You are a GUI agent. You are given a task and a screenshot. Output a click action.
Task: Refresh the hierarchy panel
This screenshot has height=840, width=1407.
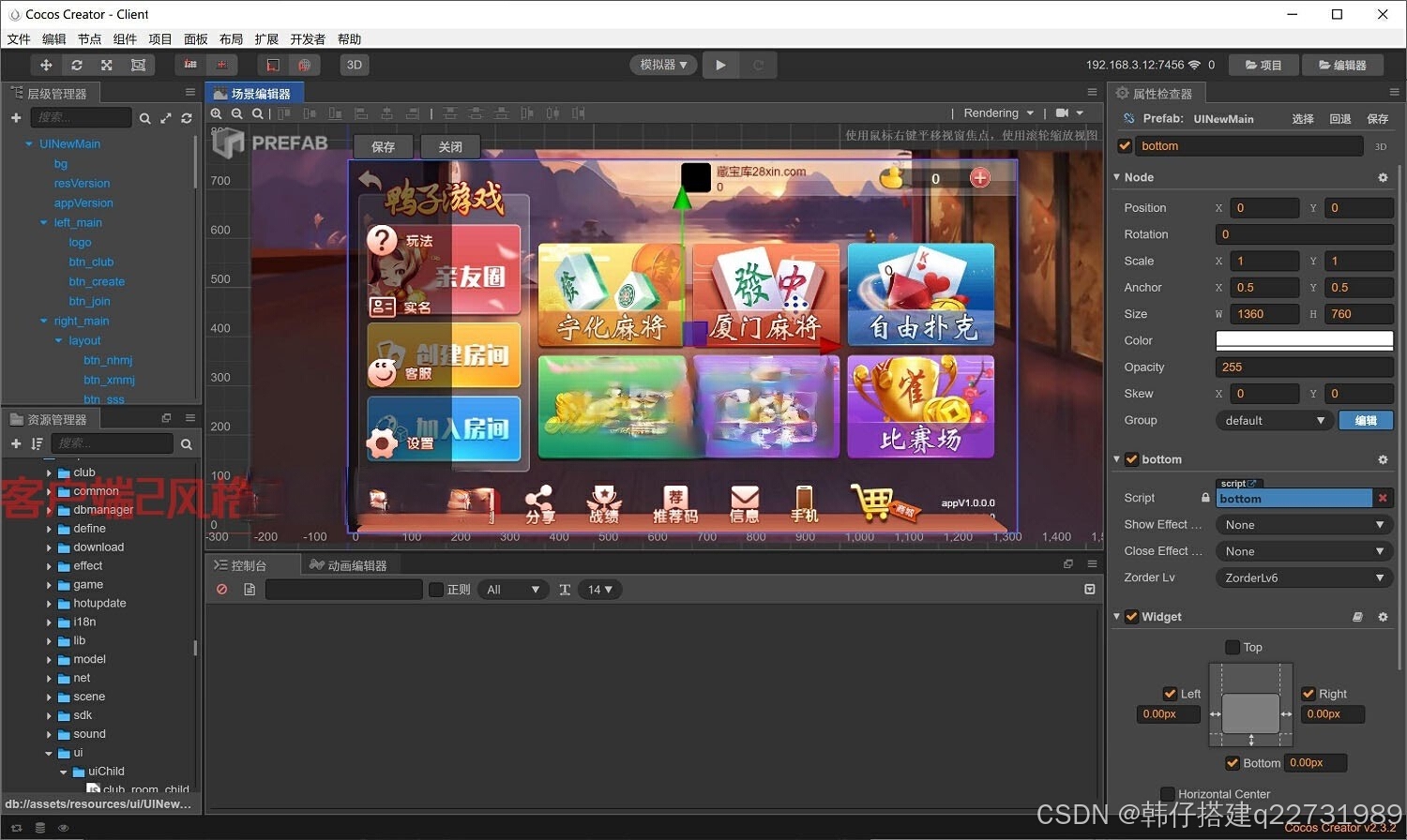click(x=187, y=118)
